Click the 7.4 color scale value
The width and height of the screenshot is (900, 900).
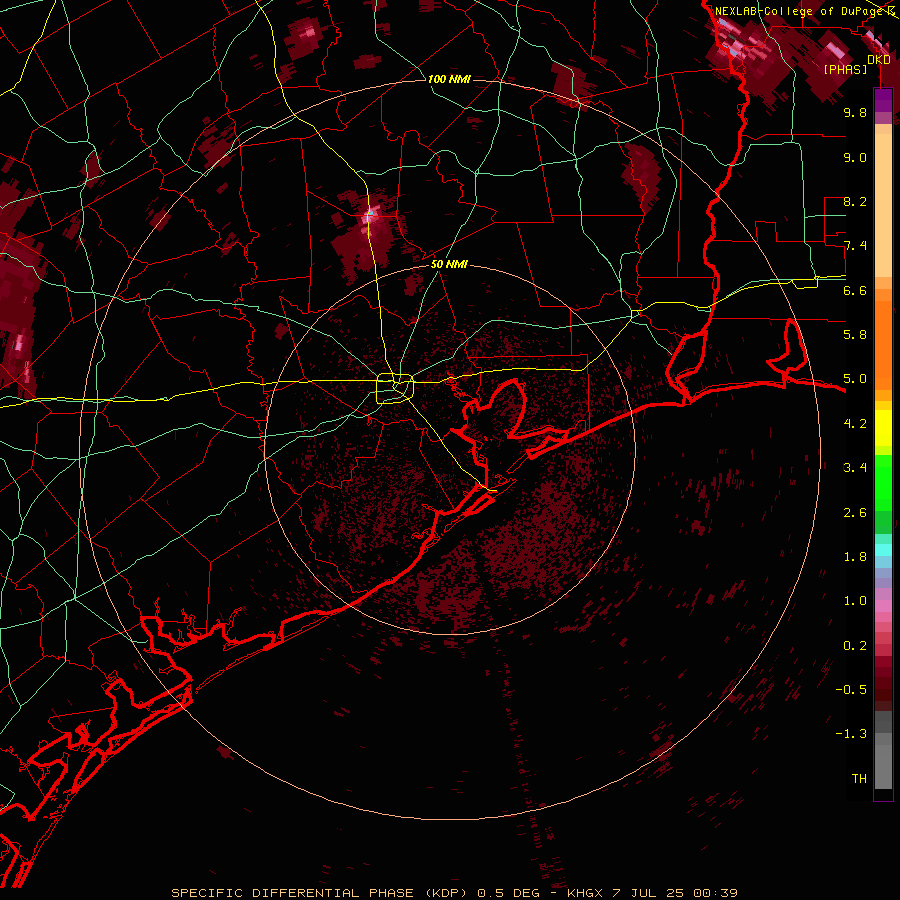coord(855,246)
